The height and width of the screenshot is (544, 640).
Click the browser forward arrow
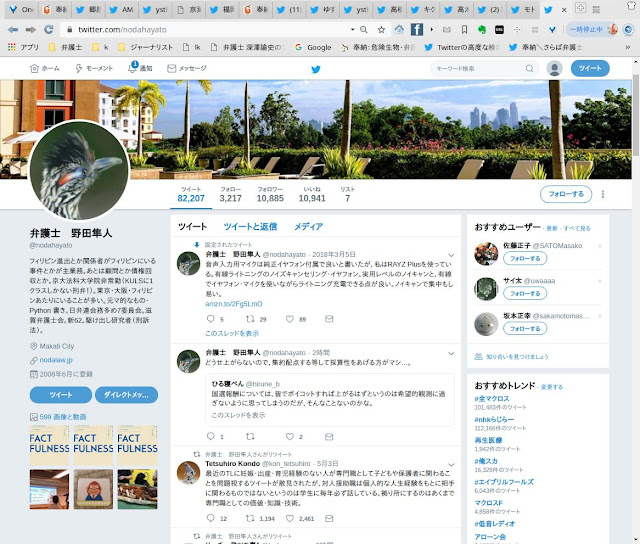pyautogui.click(x=31, y=30)
